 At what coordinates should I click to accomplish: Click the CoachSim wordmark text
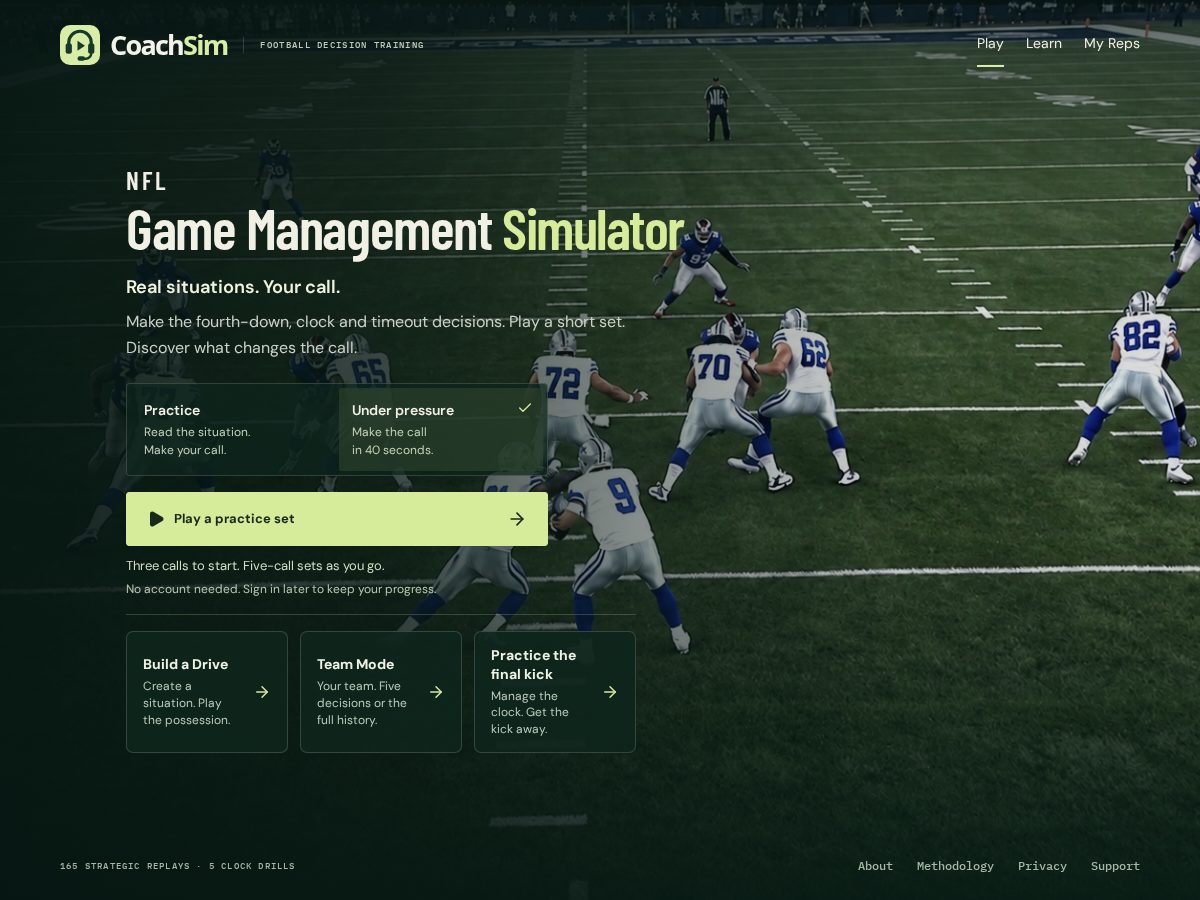[x=169, y=45]
